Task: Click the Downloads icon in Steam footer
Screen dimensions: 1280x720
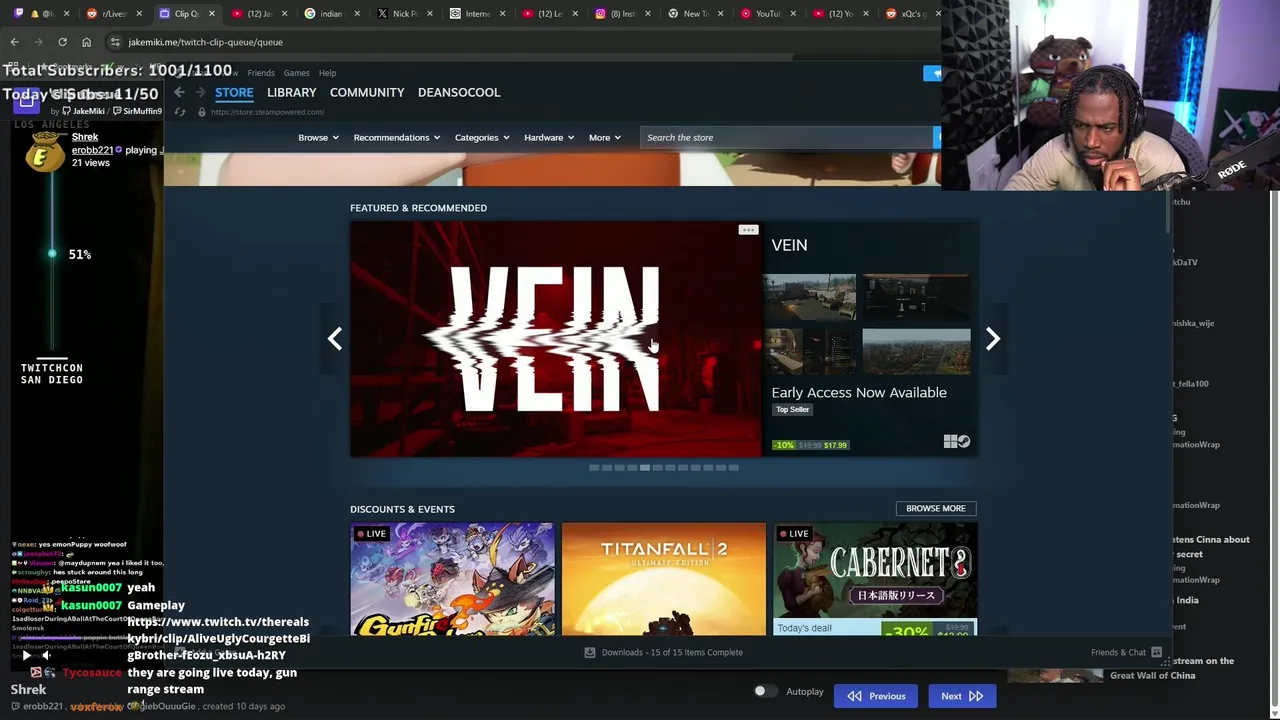Action: tap(590, 652)
